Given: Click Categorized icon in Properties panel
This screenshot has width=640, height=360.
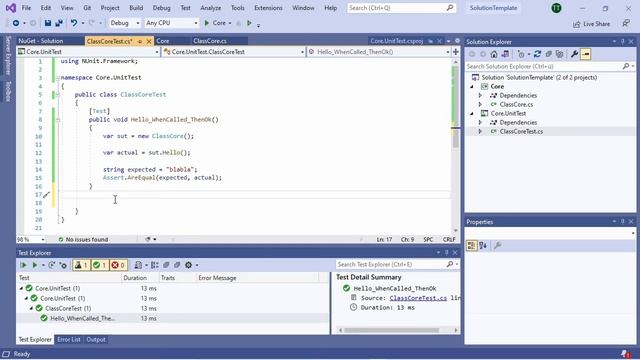Looking at the screenshot, I should [x=471, y=245].
